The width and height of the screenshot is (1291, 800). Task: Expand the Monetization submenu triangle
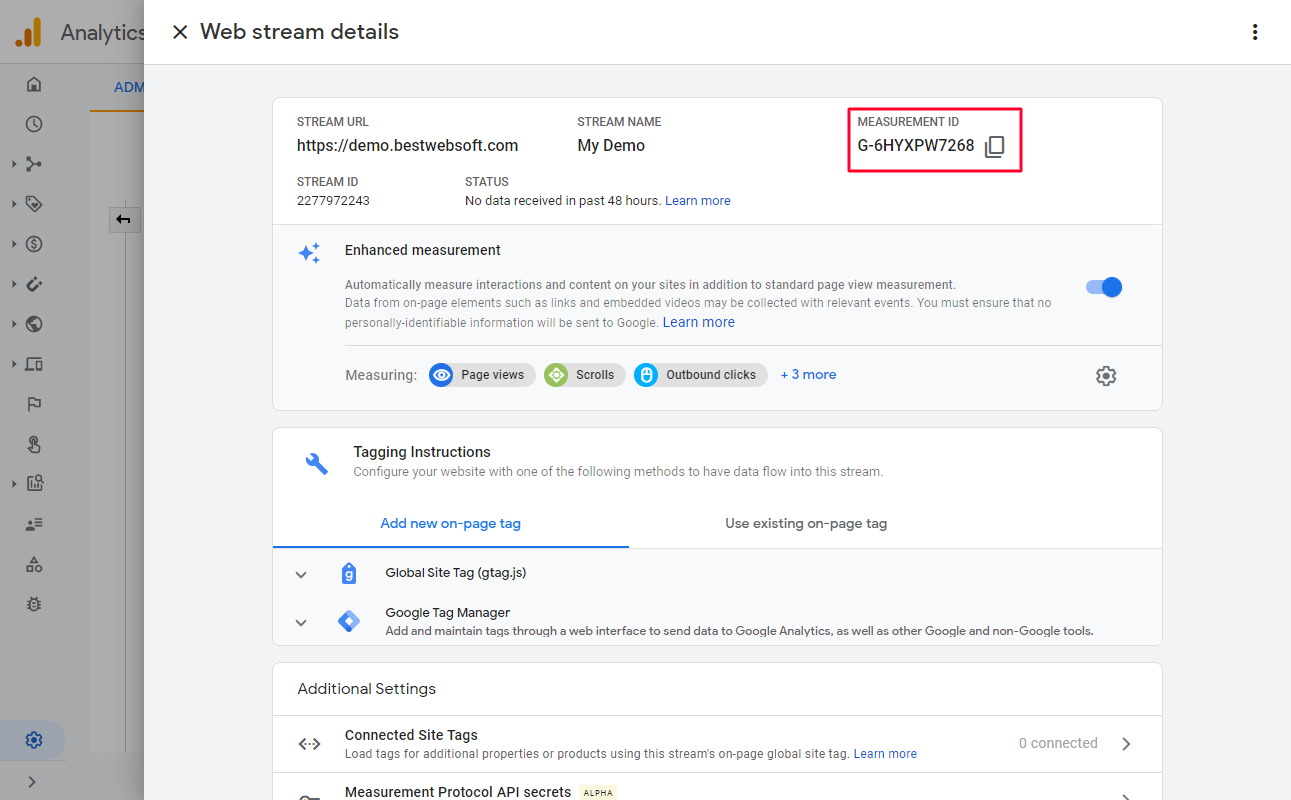pos(13,244)
